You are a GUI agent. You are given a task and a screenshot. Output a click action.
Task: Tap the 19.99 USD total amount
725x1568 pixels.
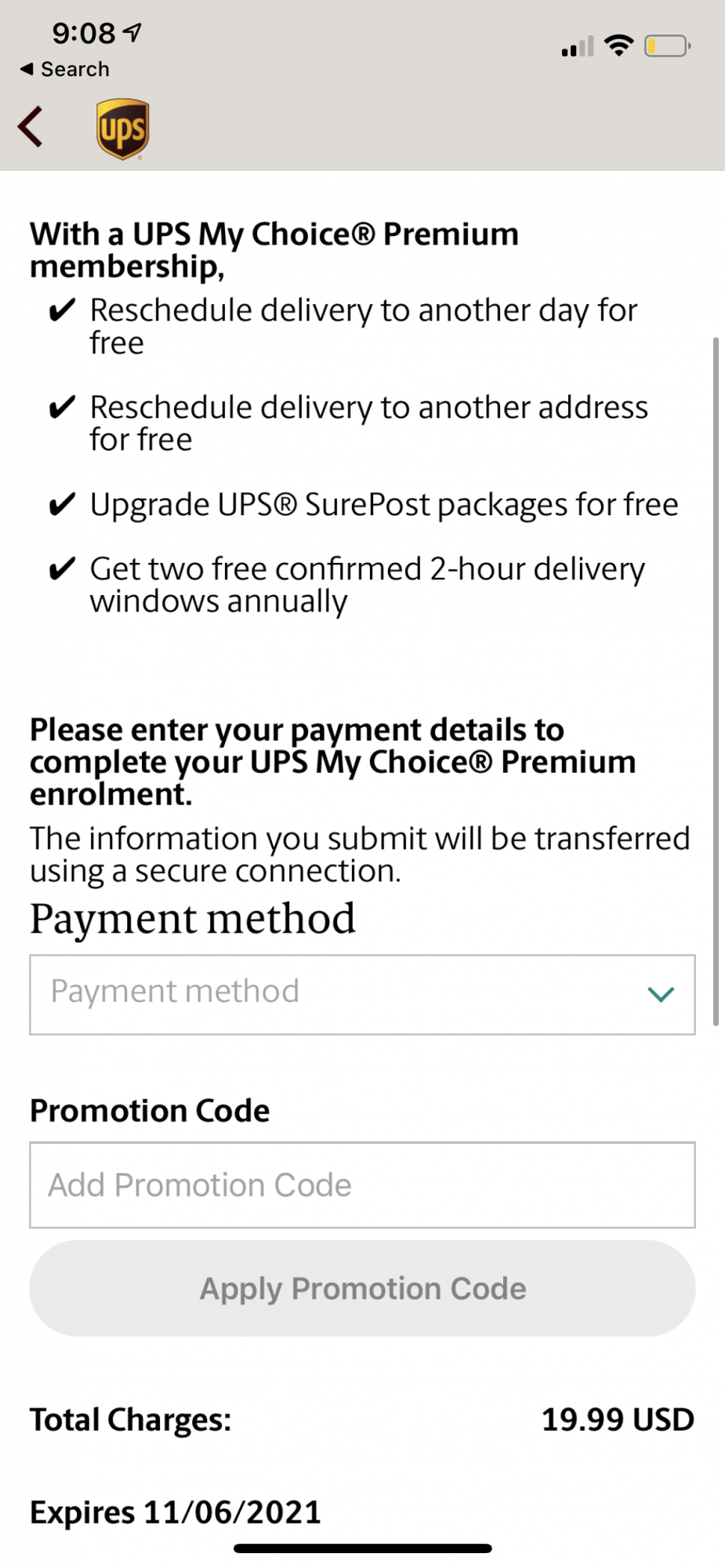[x=618, y=1420]
